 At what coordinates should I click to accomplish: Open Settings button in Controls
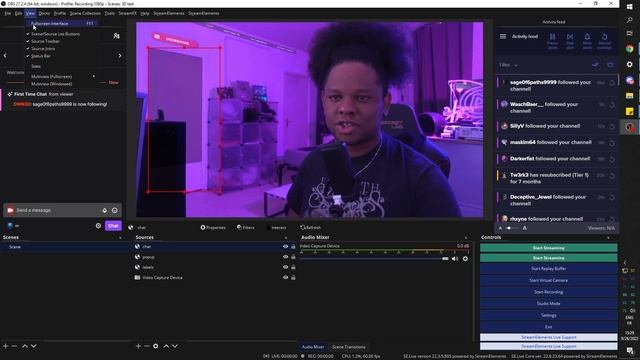(549, 316)
